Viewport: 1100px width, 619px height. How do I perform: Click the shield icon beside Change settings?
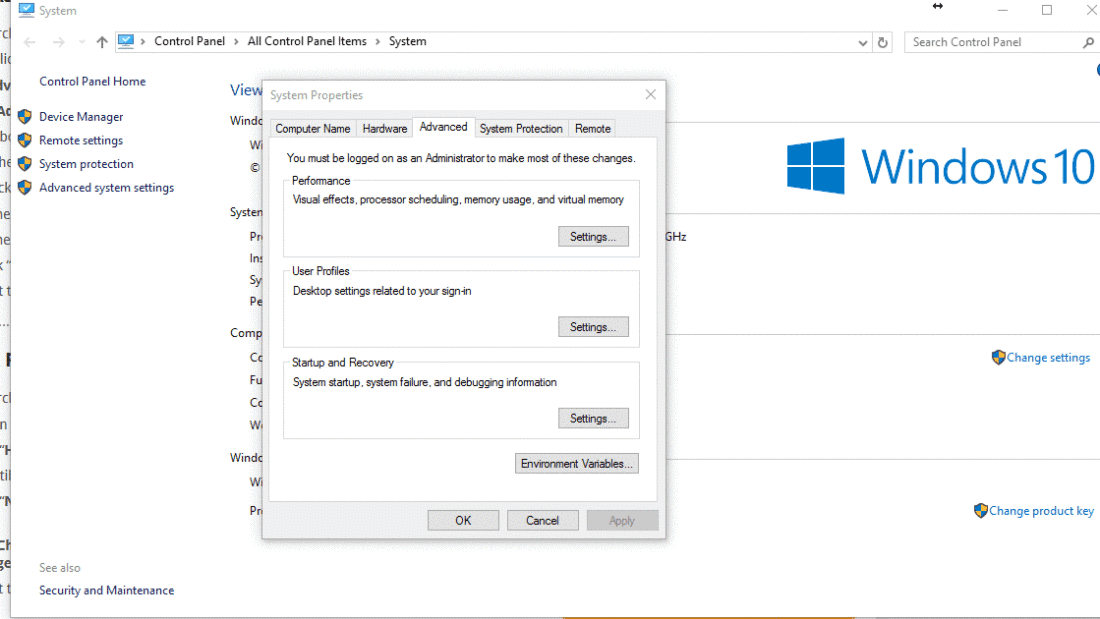(x=998, y=357)
